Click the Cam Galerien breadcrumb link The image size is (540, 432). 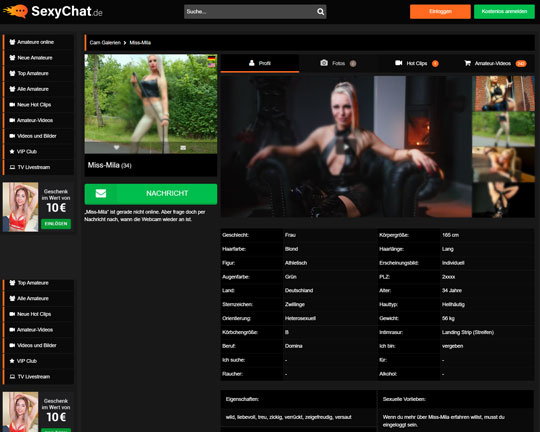pos(105,43)
